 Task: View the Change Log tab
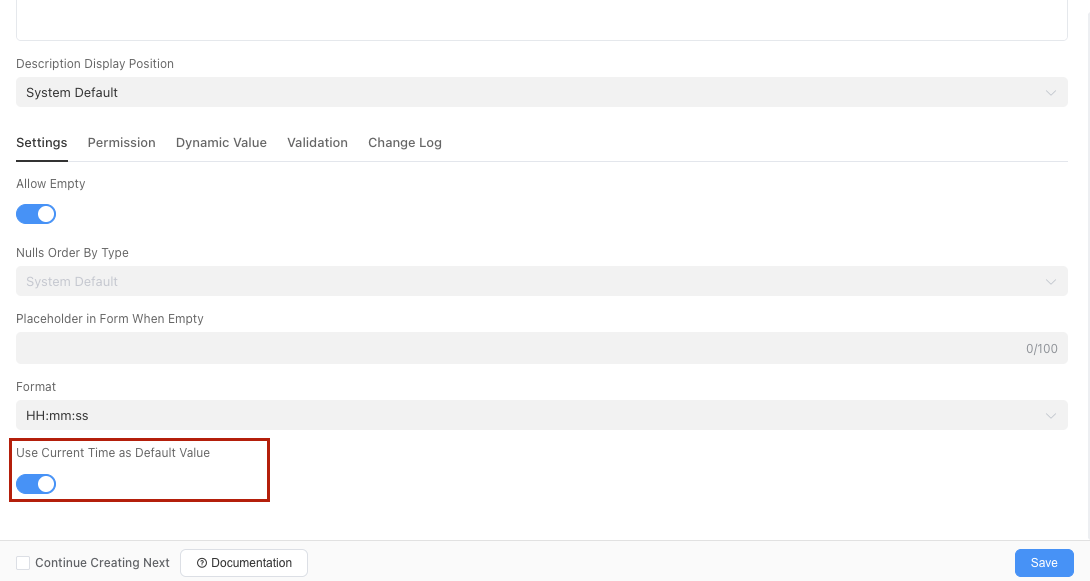[x=404, y=142]
